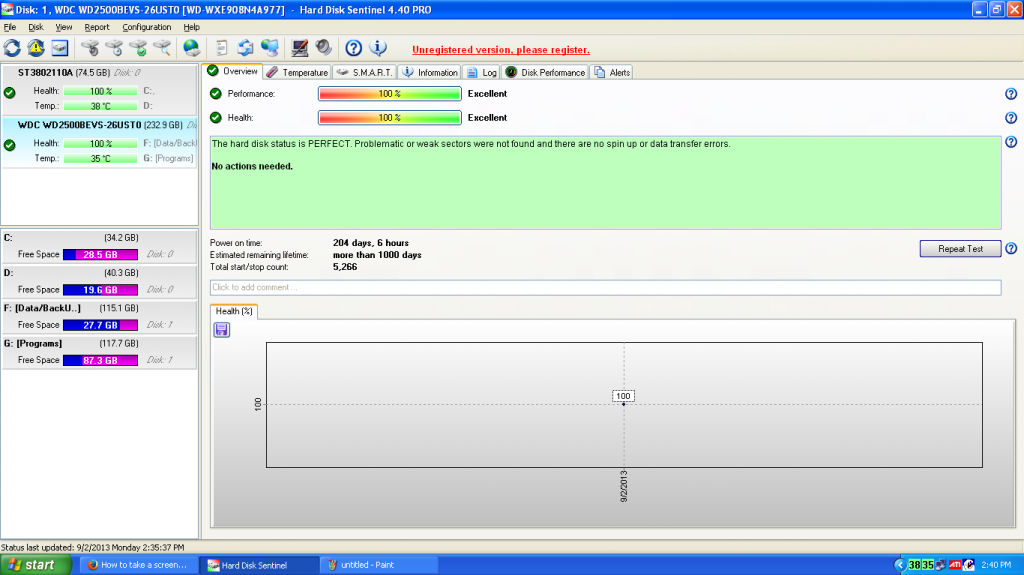The height and width of the screenshot is (575, 1024).
Task: Click the monitor with pen configuration icon
Action: click(300, 48)
